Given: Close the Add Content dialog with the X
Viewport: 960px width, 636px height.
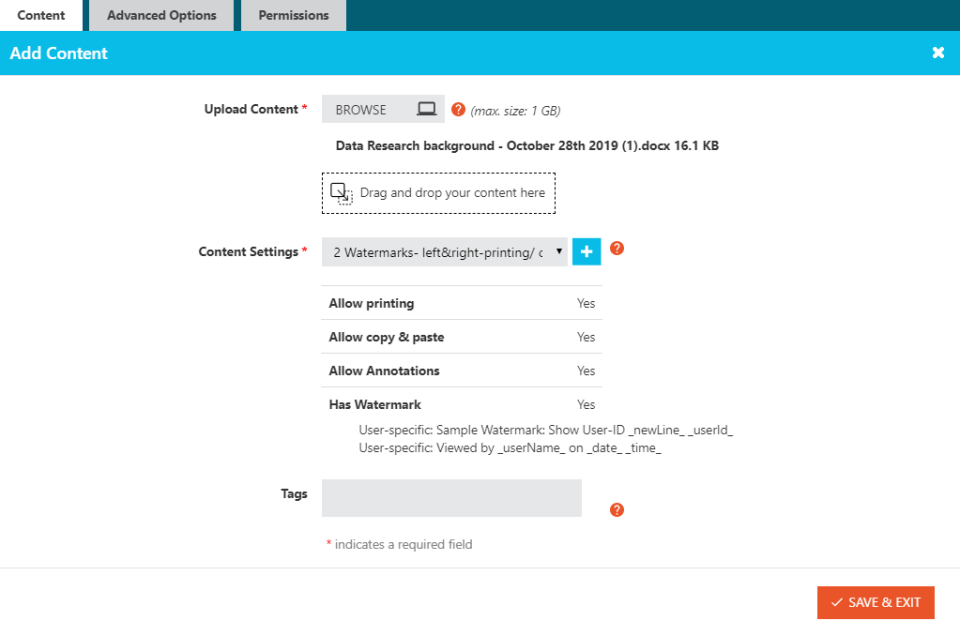Looking at the screenshot, I should coord(938,52).
